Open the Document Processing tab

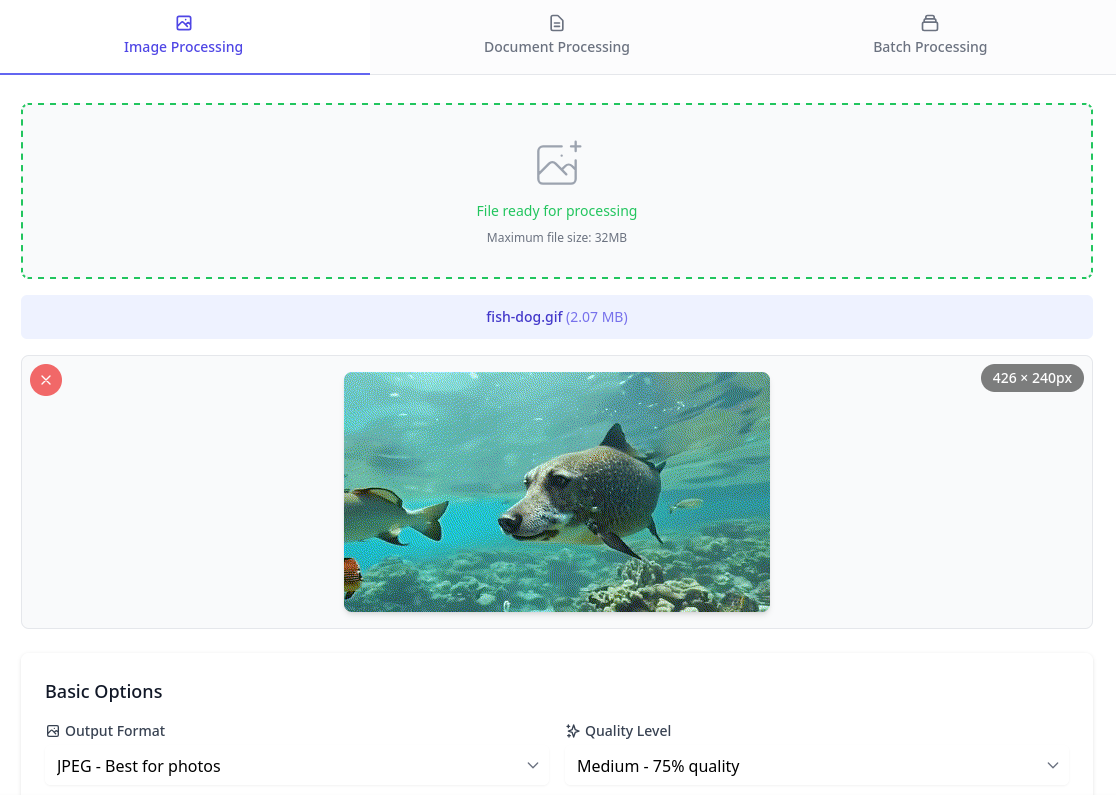[x=557, y=37]
